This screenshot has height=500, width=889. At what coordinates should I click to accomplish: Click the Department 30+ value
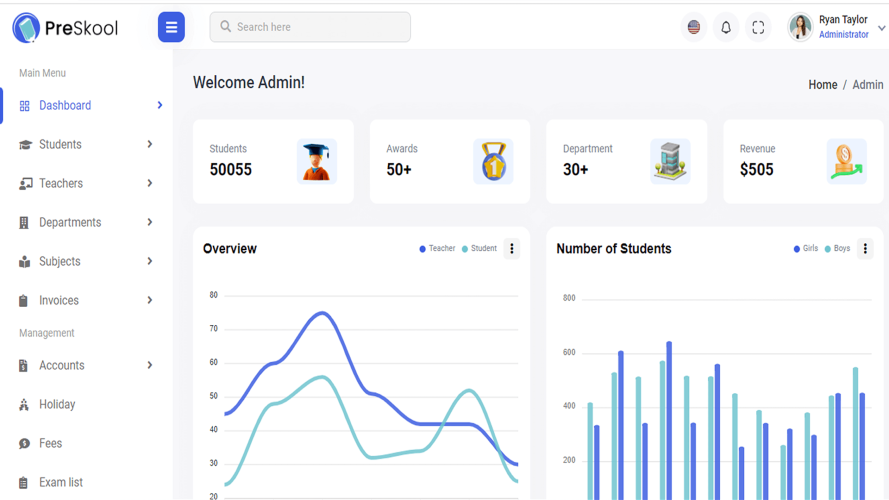click(x=575, y=170)
